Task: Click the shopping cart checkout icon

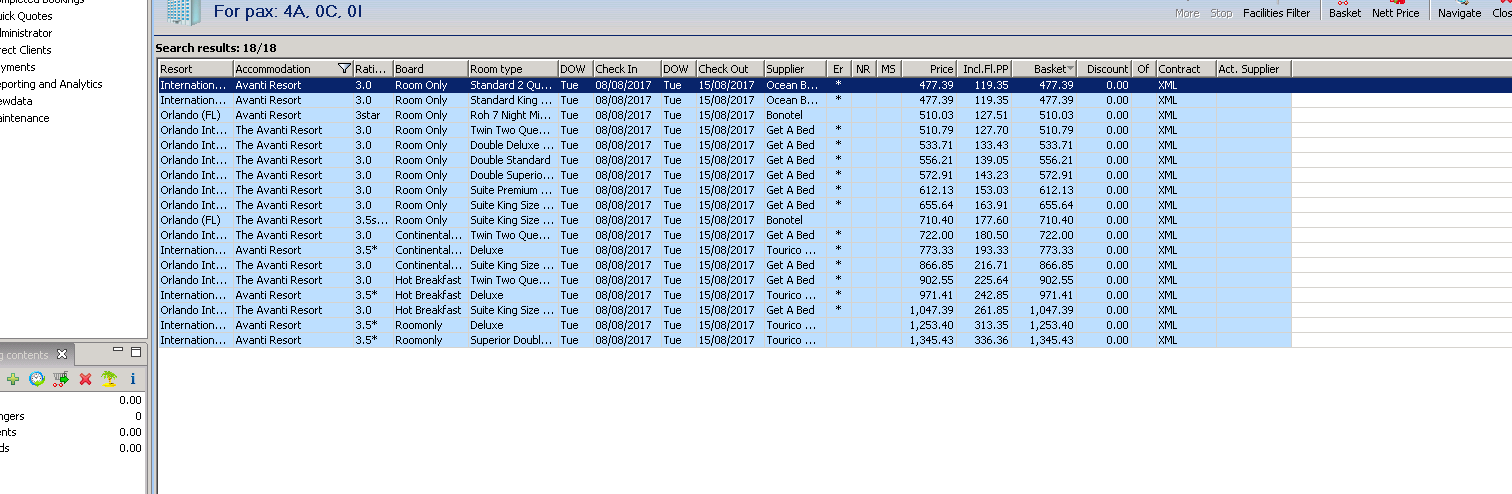Action: tap(61, 379)
